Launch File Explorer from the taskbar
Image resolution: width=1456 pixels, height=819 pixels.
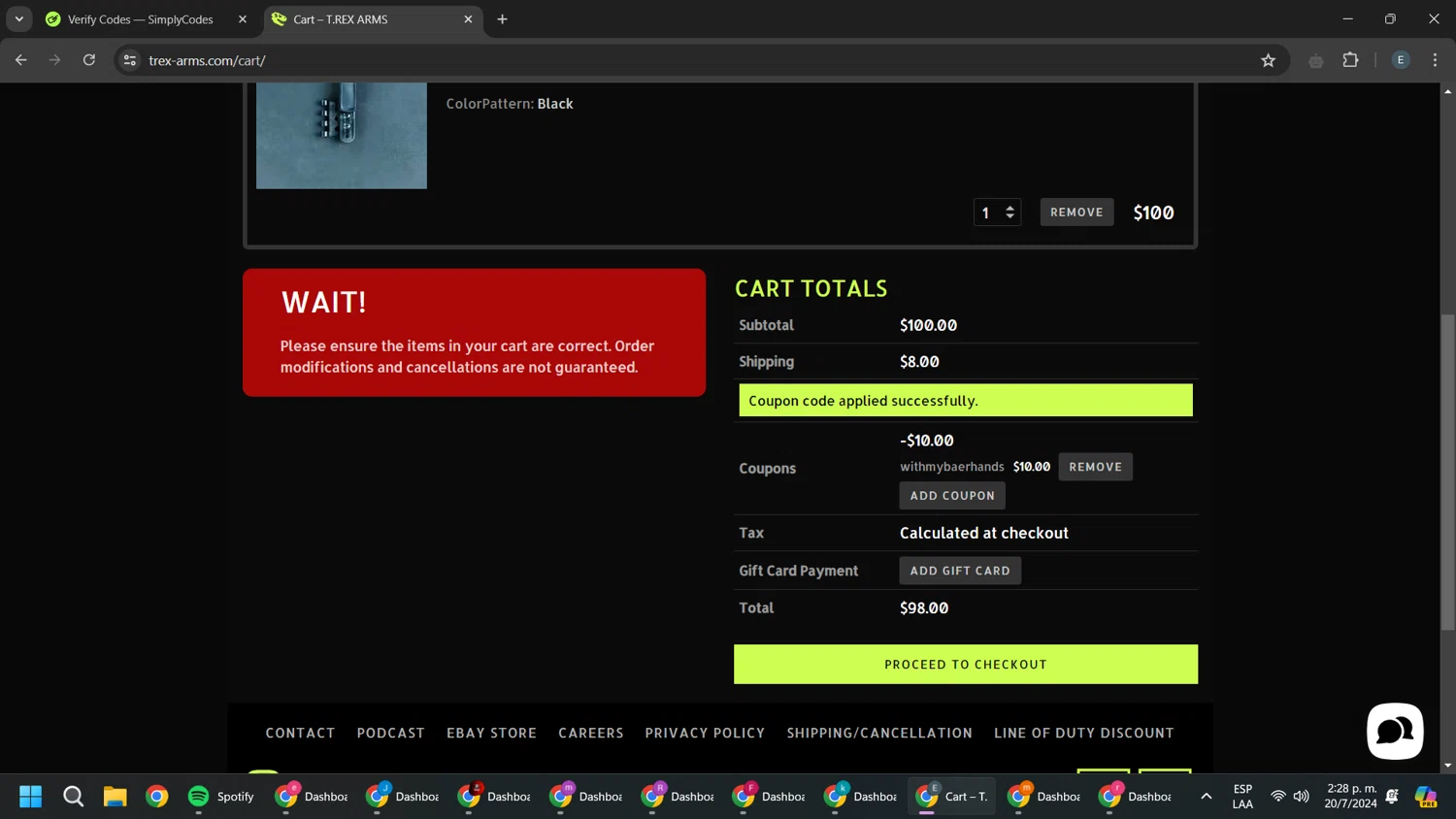(x=116, y=797)
